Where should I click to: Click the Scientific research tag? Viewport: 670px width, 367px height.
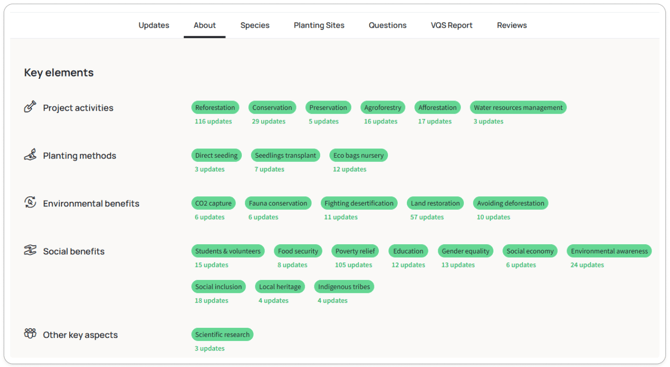(x=222, y=335)
